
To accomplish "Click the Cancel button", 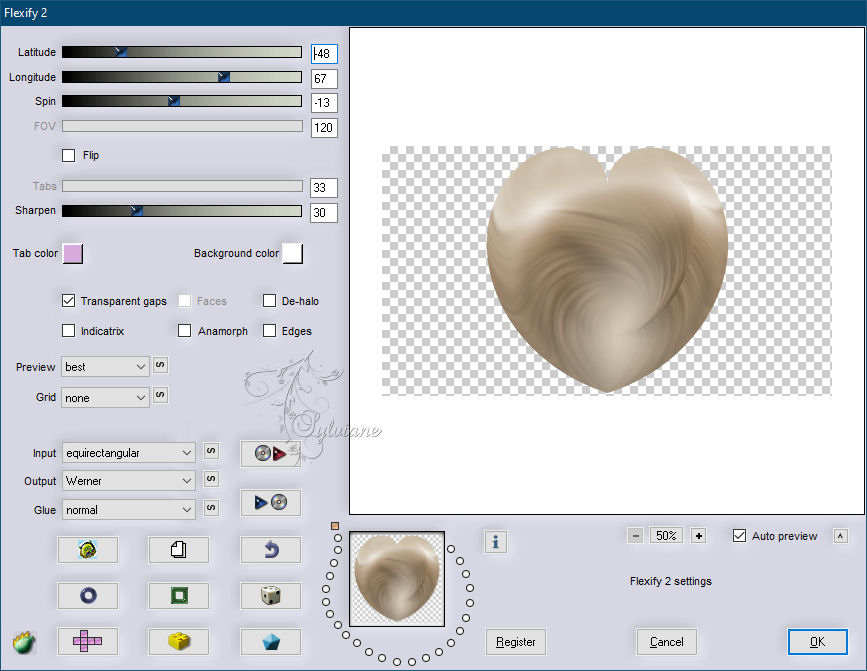I will [x=666, y=642].
